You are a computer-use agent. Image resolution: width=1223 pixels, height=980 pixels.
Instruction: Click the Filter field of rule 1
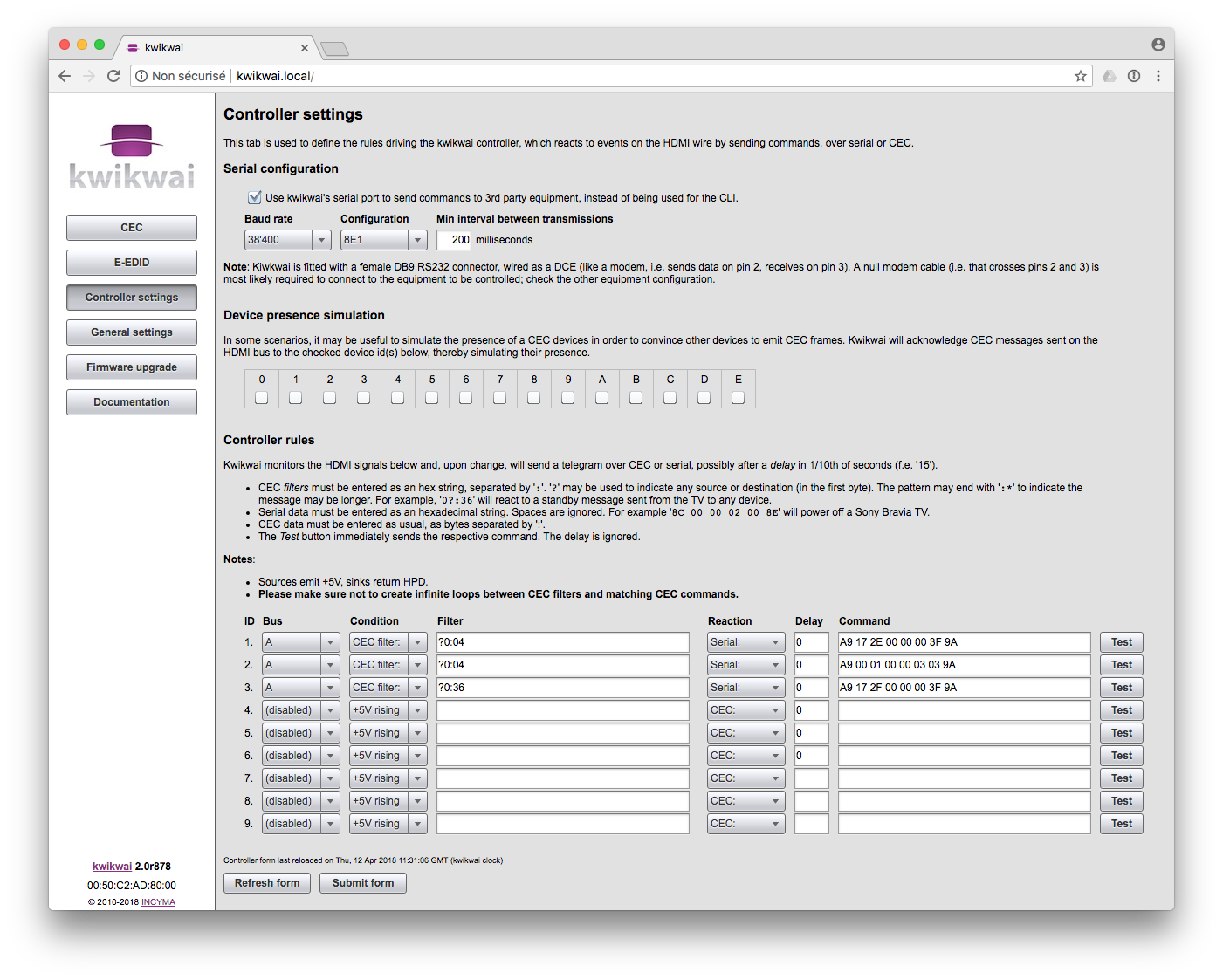[x=563, y=642]
